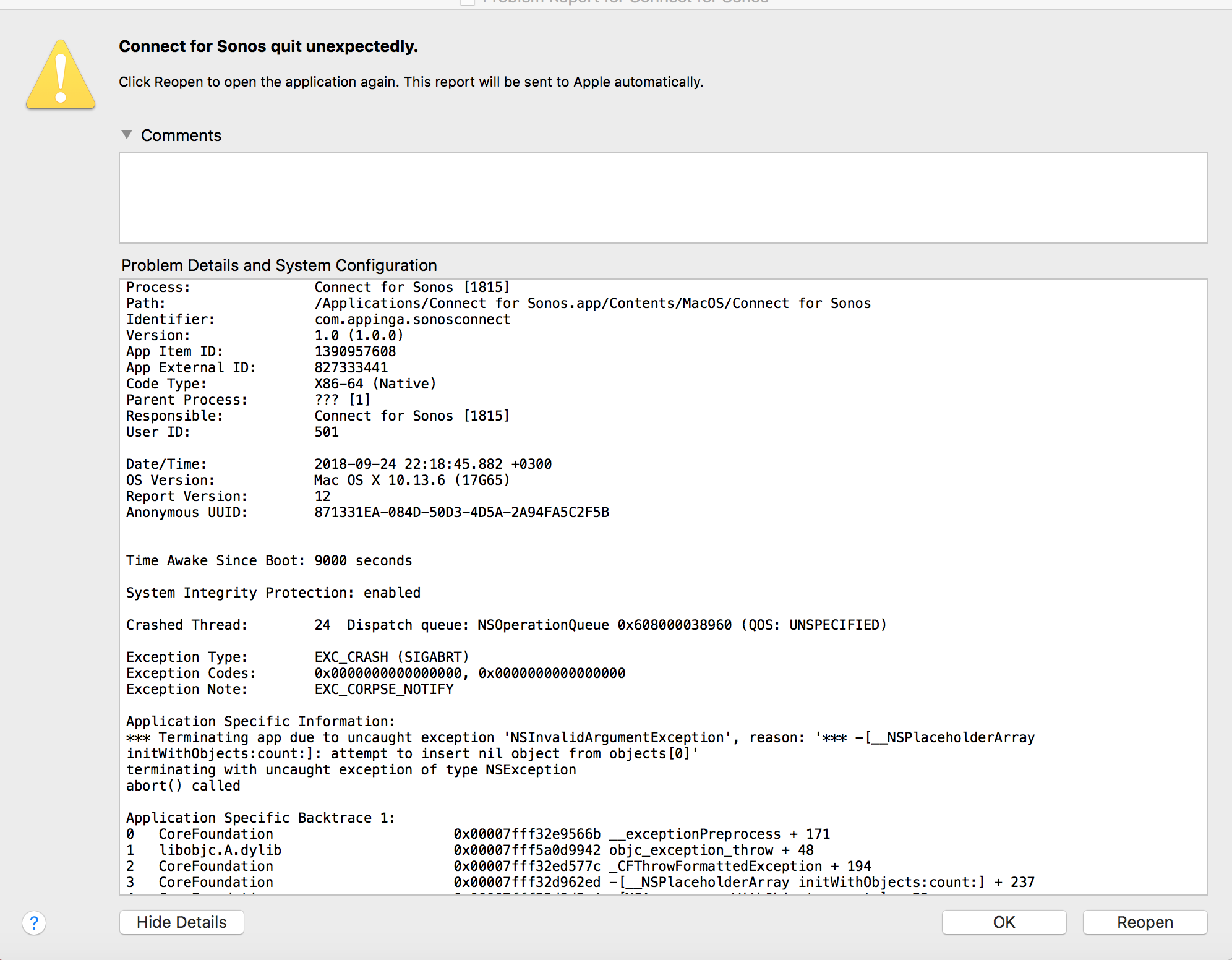Click the Exception Note 'EXC_CORPSE_NOTIFY'
The image size is (1232, 960).
coord(384,689)
